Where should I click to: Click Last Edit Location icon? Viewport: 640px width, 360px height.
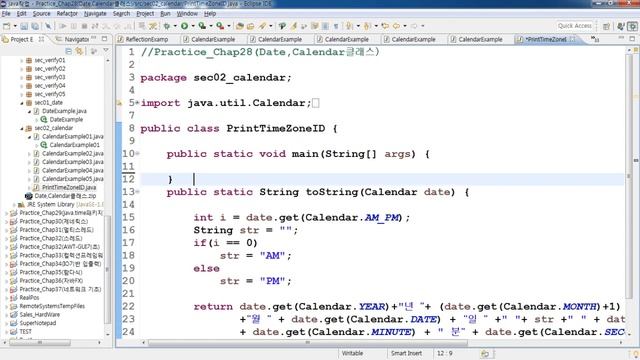(384, 26)
